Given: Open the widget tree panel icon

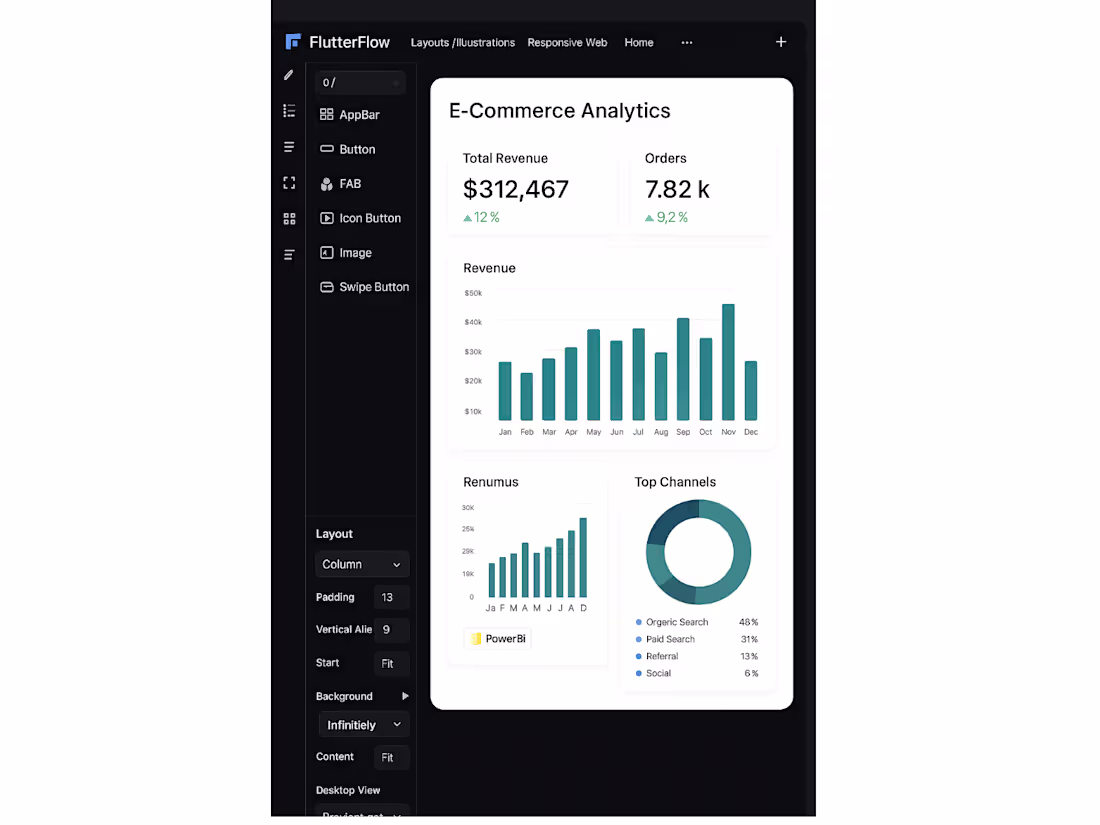Looking at the screenshot, I should [x=289, y=111].
